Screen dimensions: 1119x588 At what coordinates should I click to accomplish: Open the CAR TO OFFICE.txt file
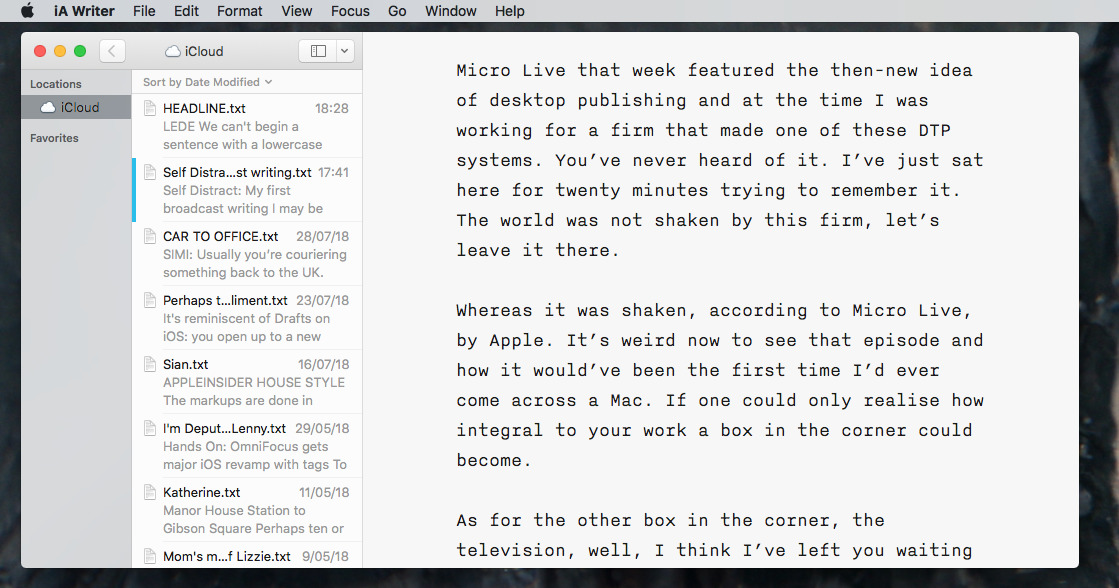point(247,254)
